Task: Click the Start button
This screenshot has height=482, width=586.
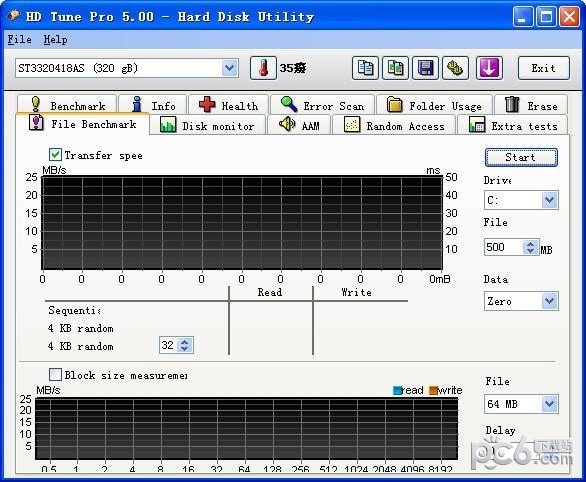Action: (x=521, y=157)
